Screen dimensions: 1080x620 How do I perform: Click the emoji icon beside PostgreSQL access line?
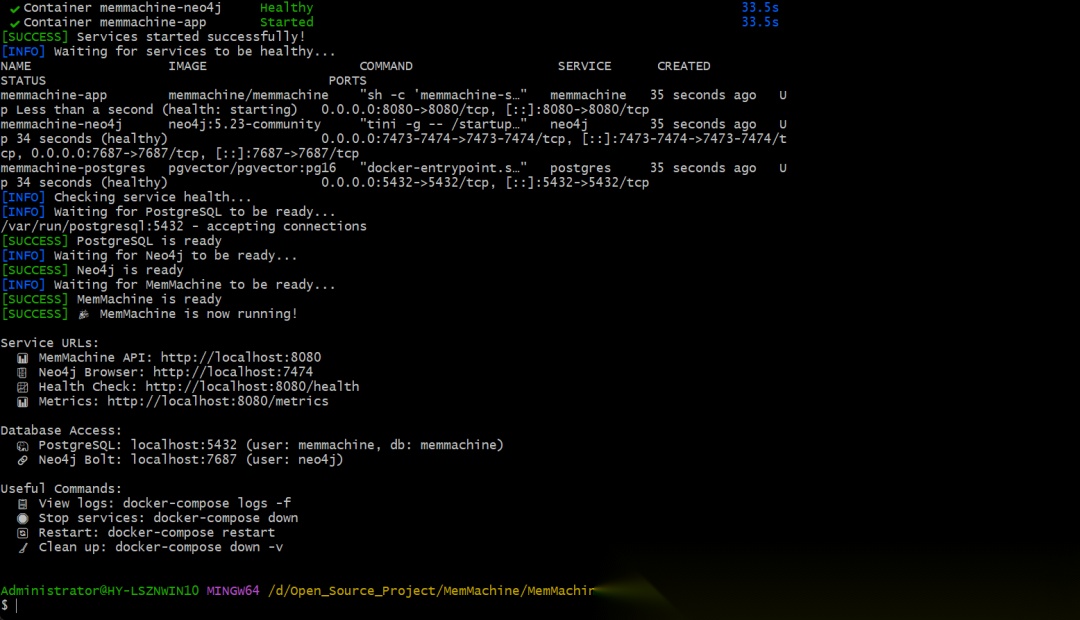[23, 446]
